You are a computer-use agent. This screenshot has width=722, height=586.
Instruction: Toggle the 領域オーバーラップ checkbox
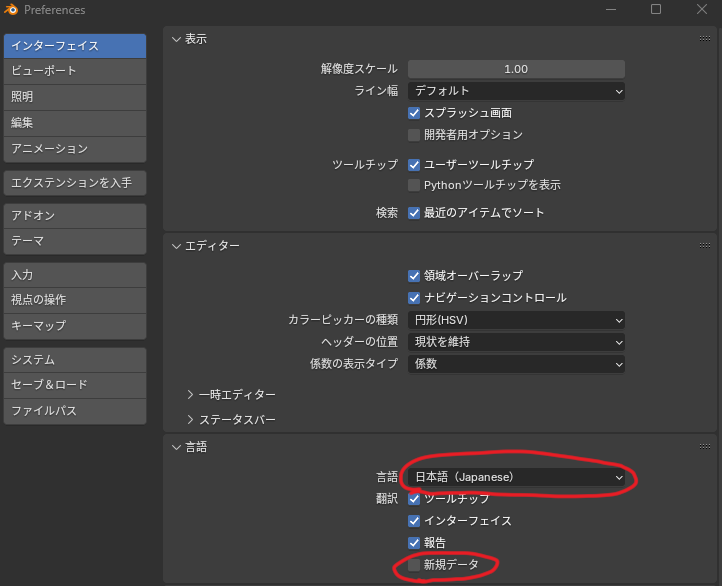point(414,276)
